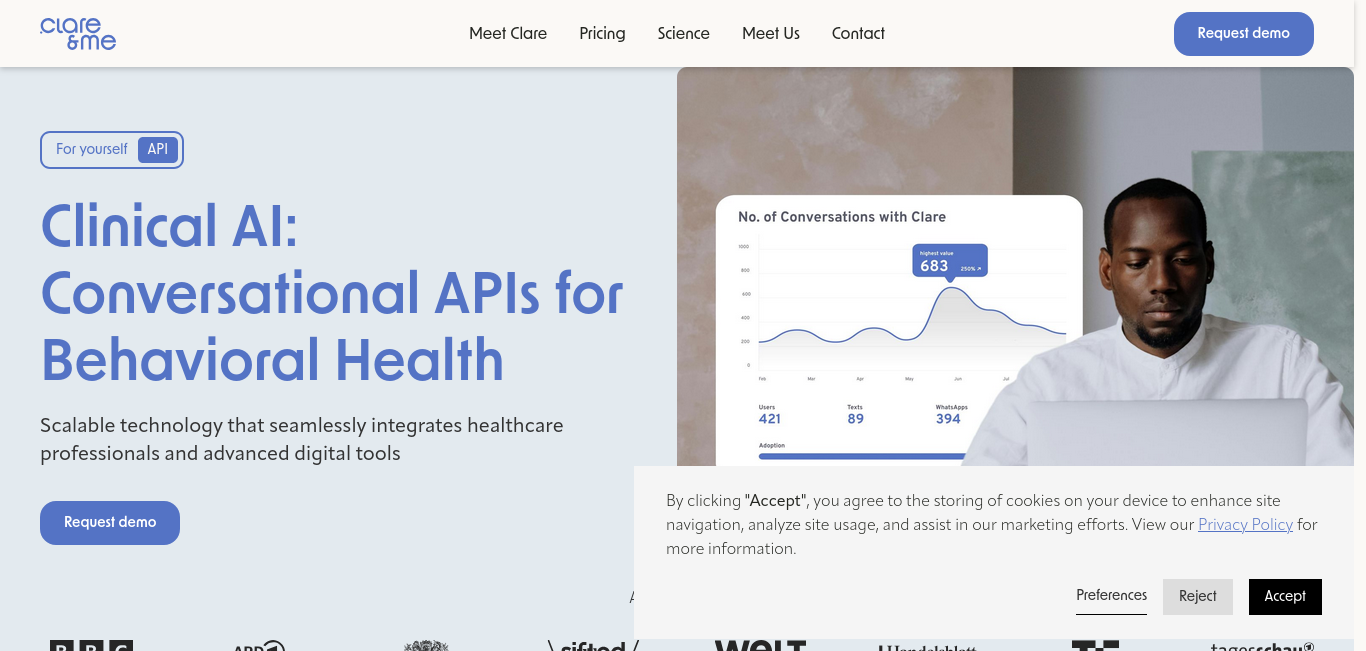
Task: Open the Contact page
Action: [x=858, y=33]
